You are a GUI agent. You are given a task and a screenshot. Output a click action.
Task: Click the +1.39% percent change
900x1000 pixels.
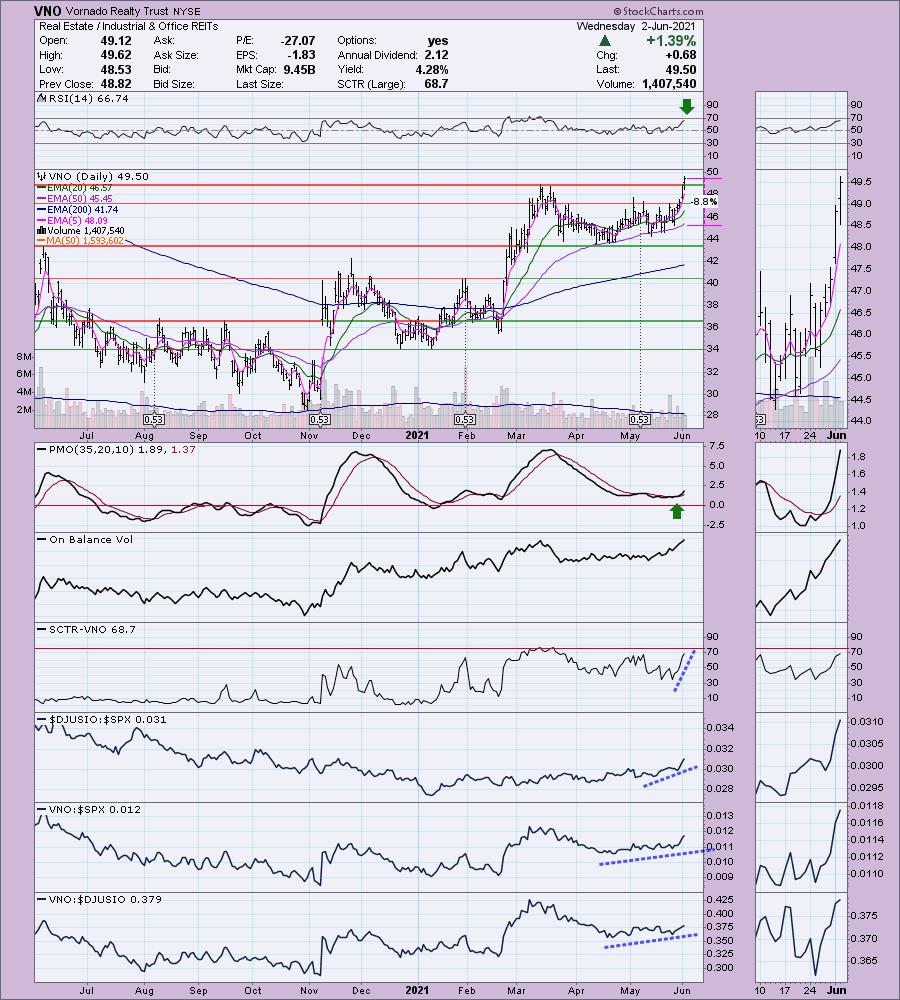(x=671, y=41)
